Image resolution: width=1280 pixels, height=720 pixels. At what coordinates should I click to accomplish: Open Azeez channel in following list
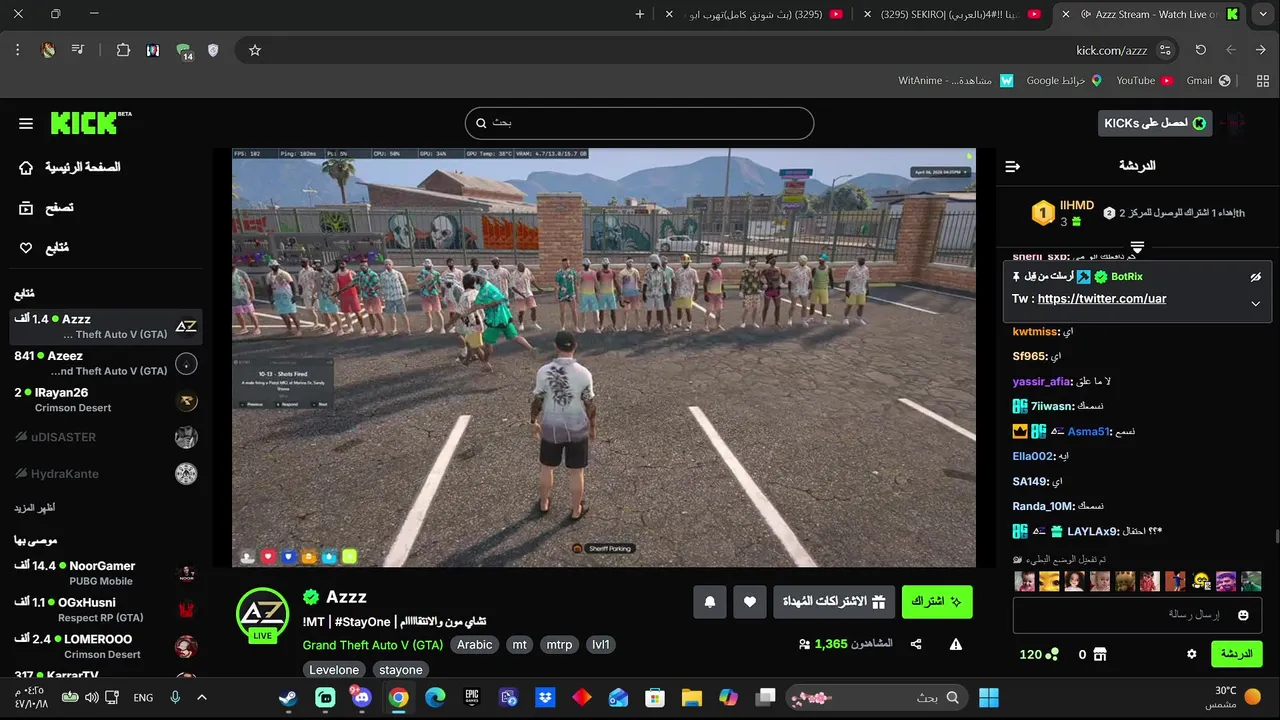105,363
